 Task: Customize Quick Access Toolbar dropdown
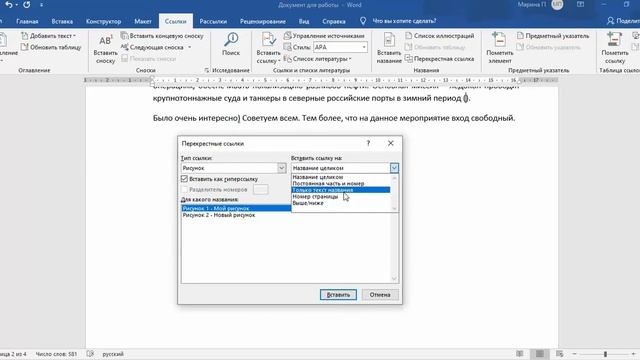pos(42,5)
